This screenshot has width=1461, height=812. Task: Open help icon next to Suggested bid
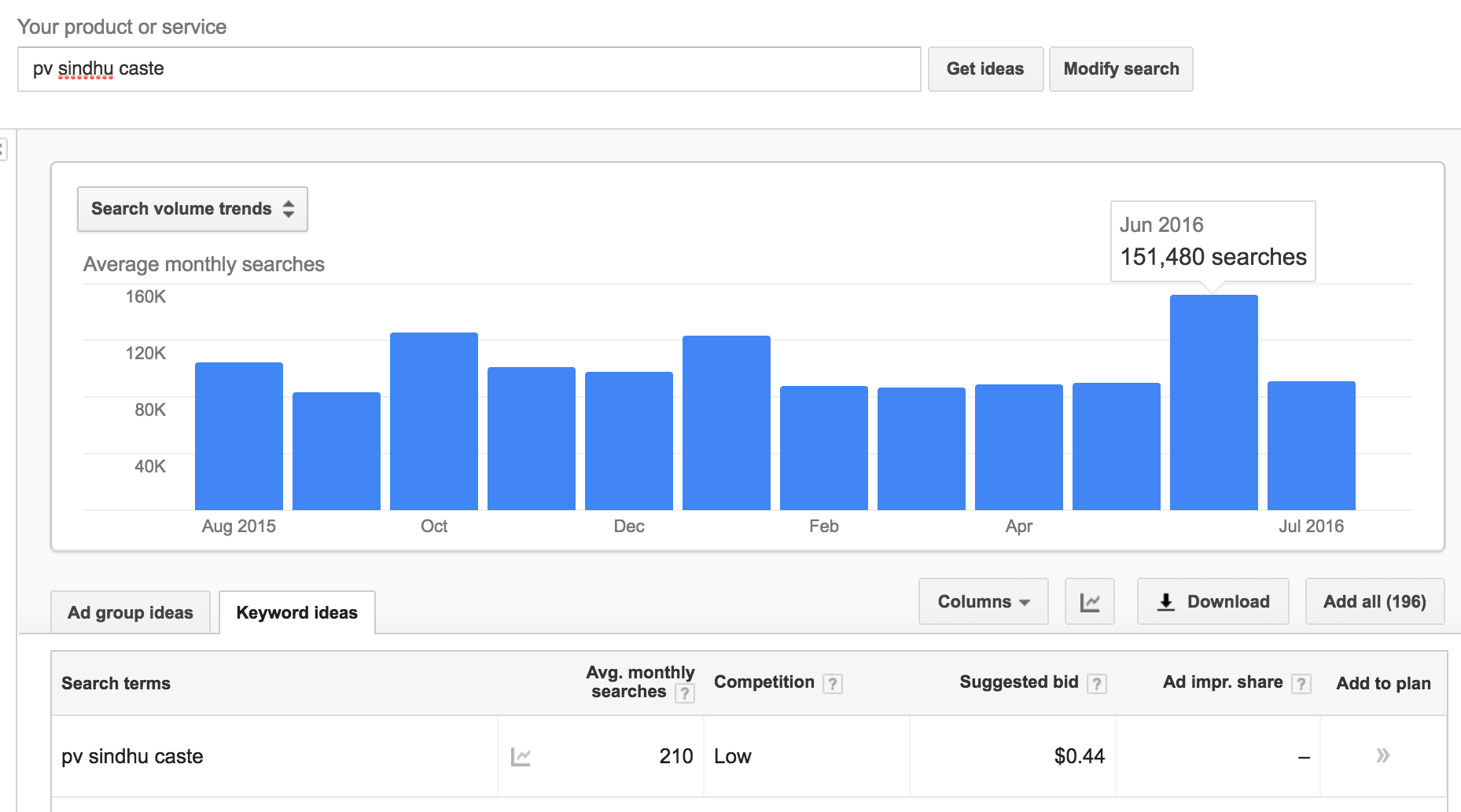pyautogui.click(x=1097, y=684)
